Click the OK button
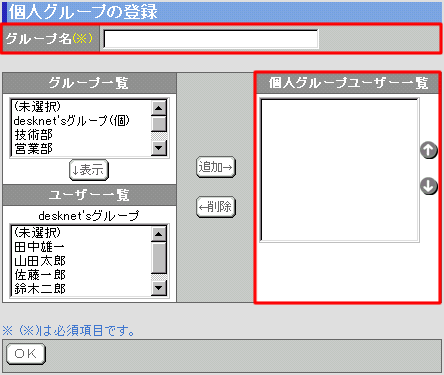This screenshot has height=375, width=444. click(x=26, y=354)
